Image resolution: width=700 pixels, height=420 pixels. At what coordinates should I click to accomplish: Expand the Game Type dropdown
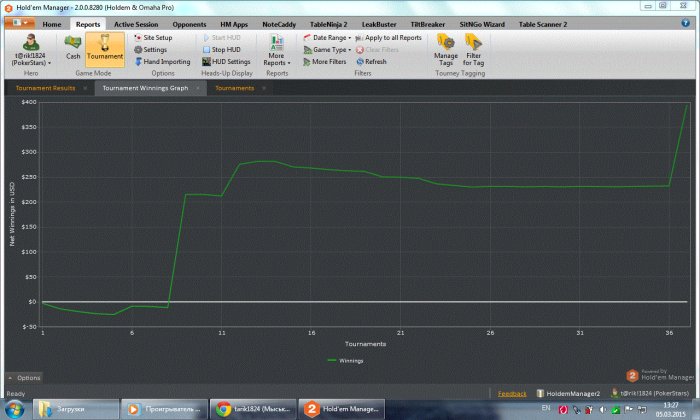pos(328,49)
